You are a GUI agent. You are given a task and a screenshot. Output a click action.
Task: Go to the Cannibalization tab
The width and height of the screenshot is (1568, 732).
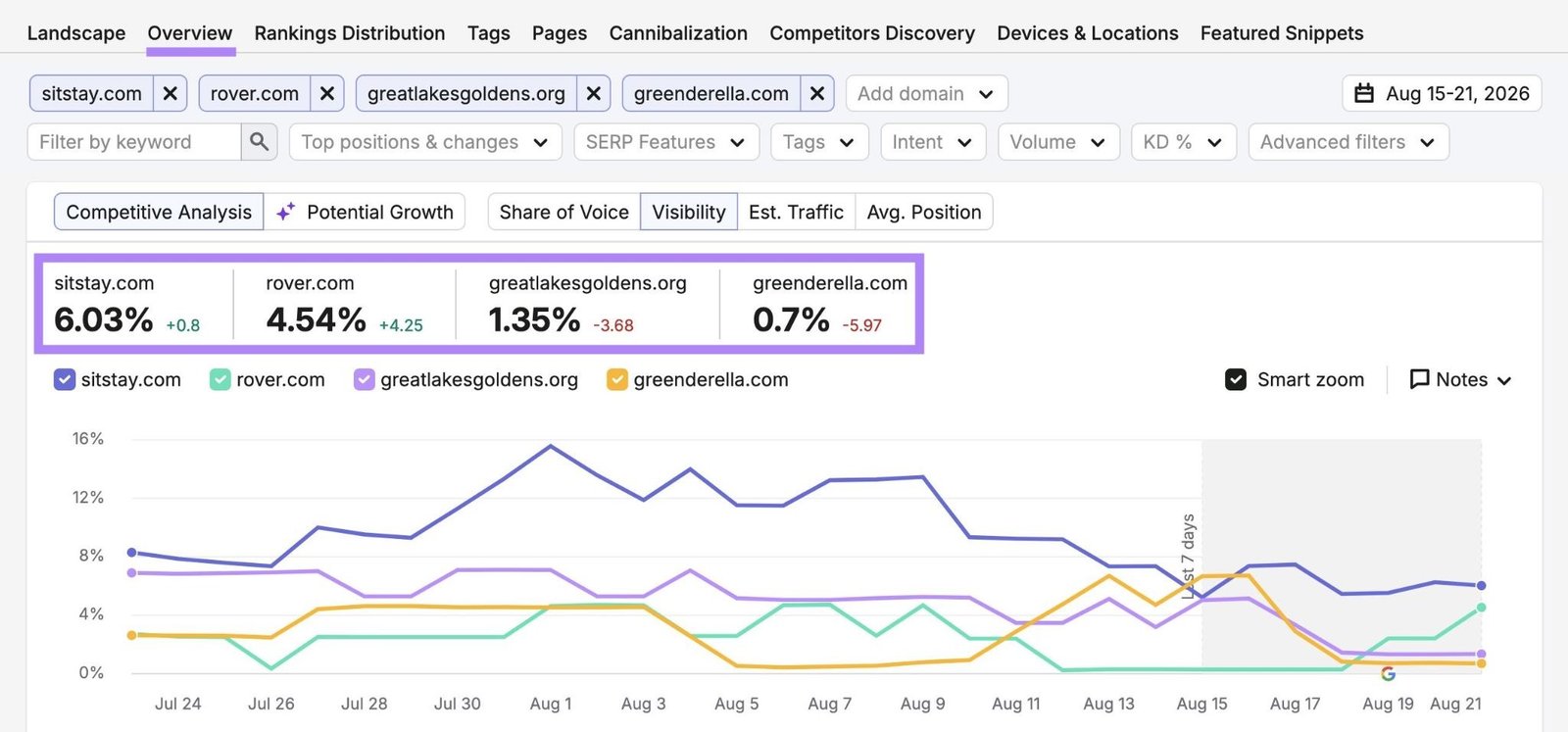tap(678, 33)
